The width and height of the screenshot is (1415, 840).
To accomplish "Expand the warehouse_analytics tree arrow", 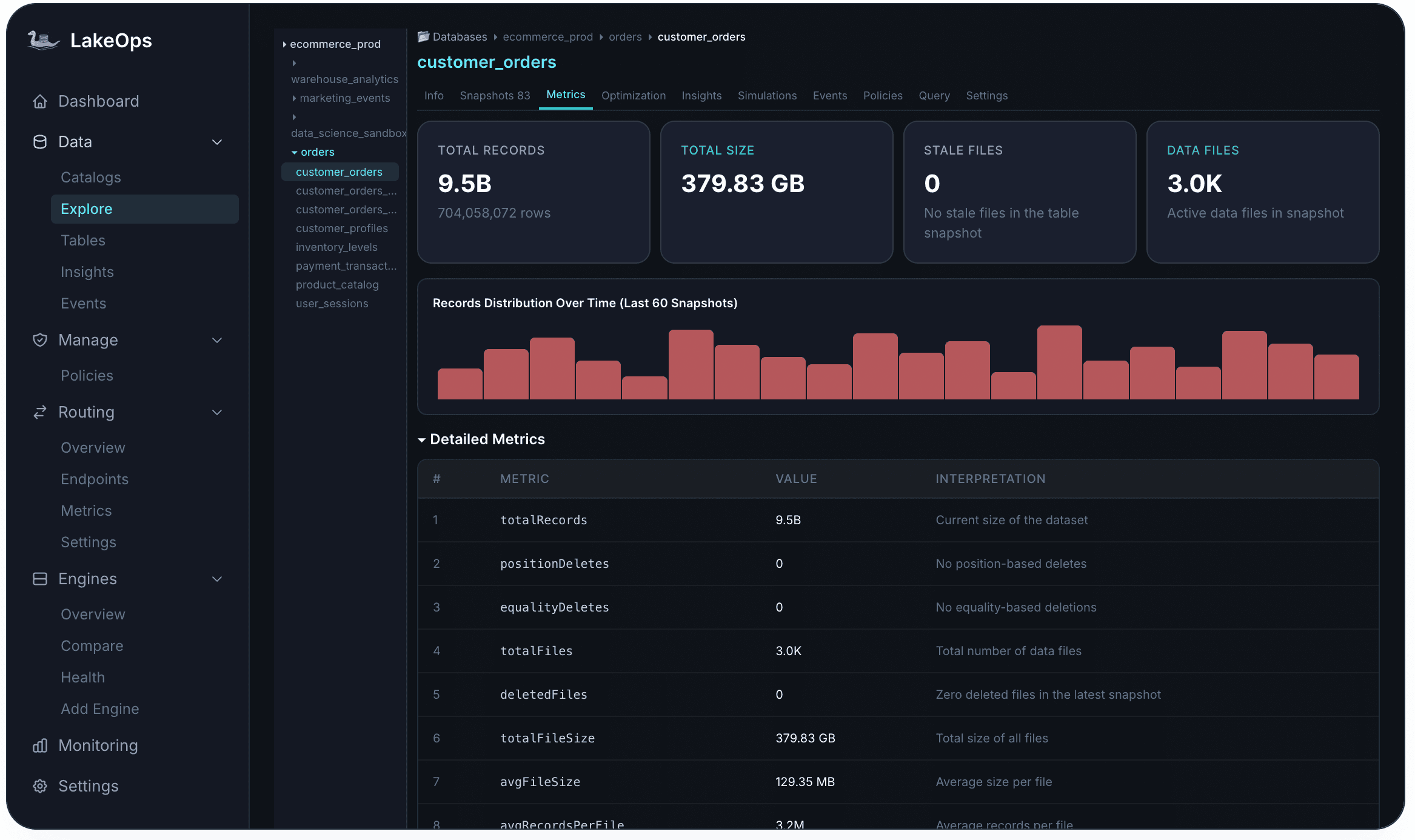I will (x=294, y=63).
